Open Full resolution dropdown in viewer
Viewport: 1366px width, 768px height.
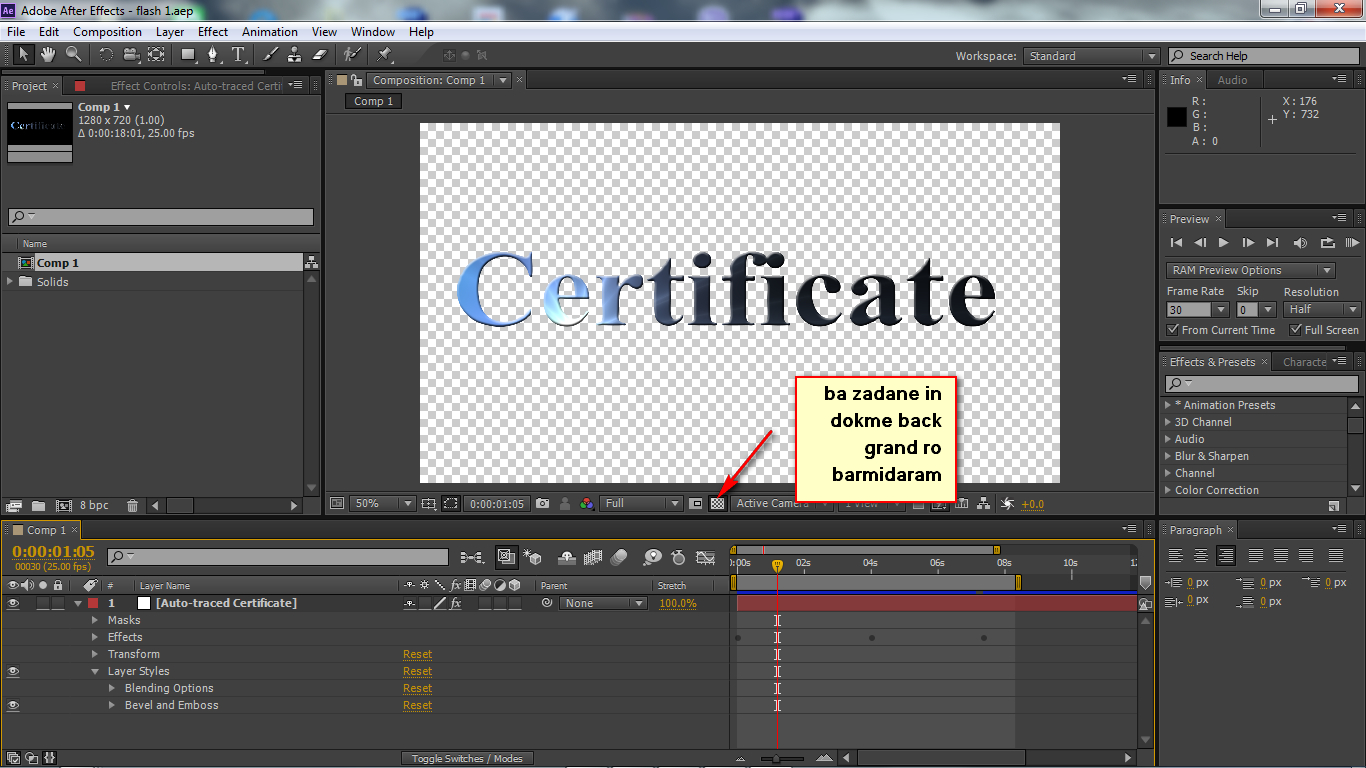pos(641,504)
